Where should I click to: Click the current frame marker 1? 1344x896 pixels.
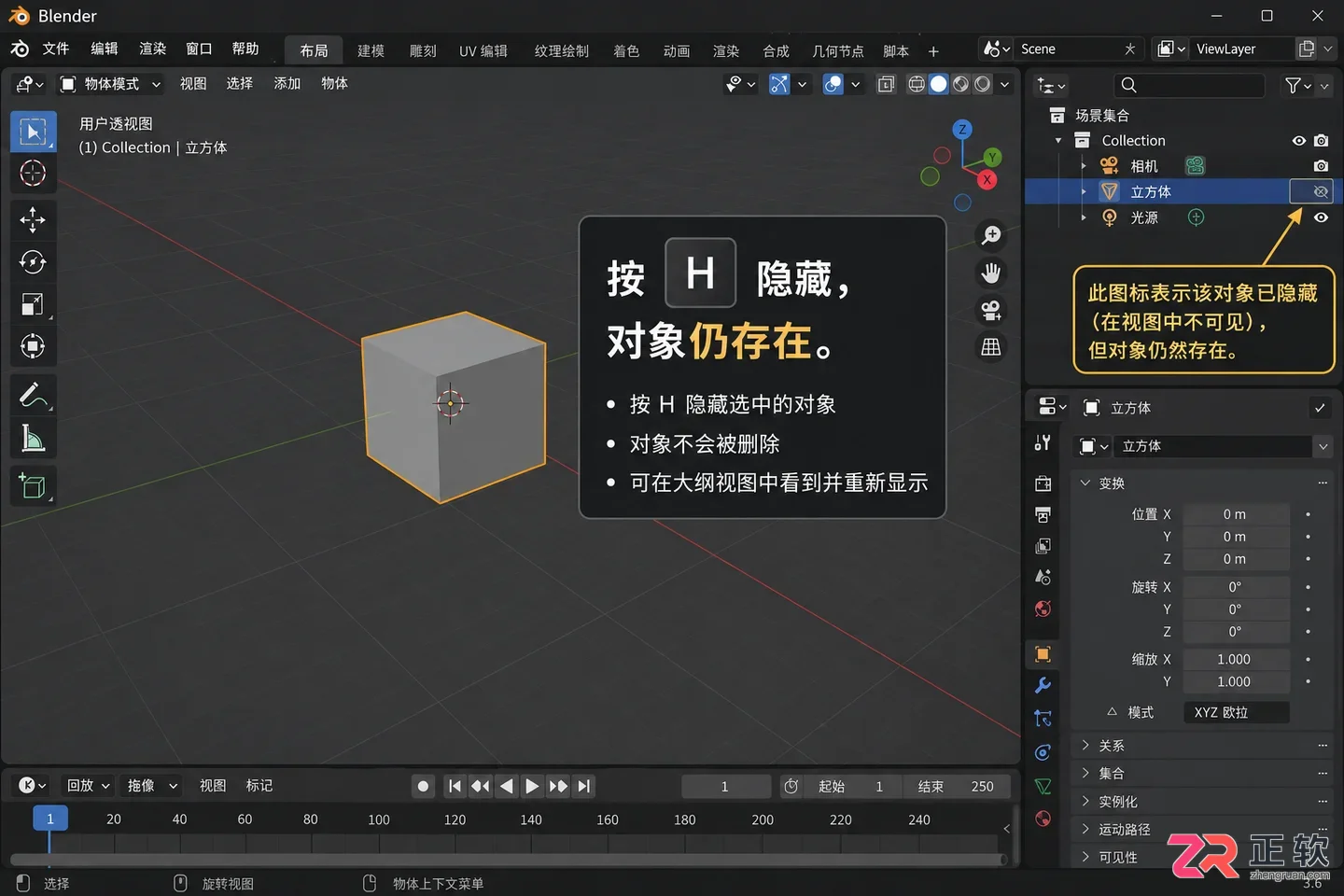pyautogui.click(x=50, y=819)
